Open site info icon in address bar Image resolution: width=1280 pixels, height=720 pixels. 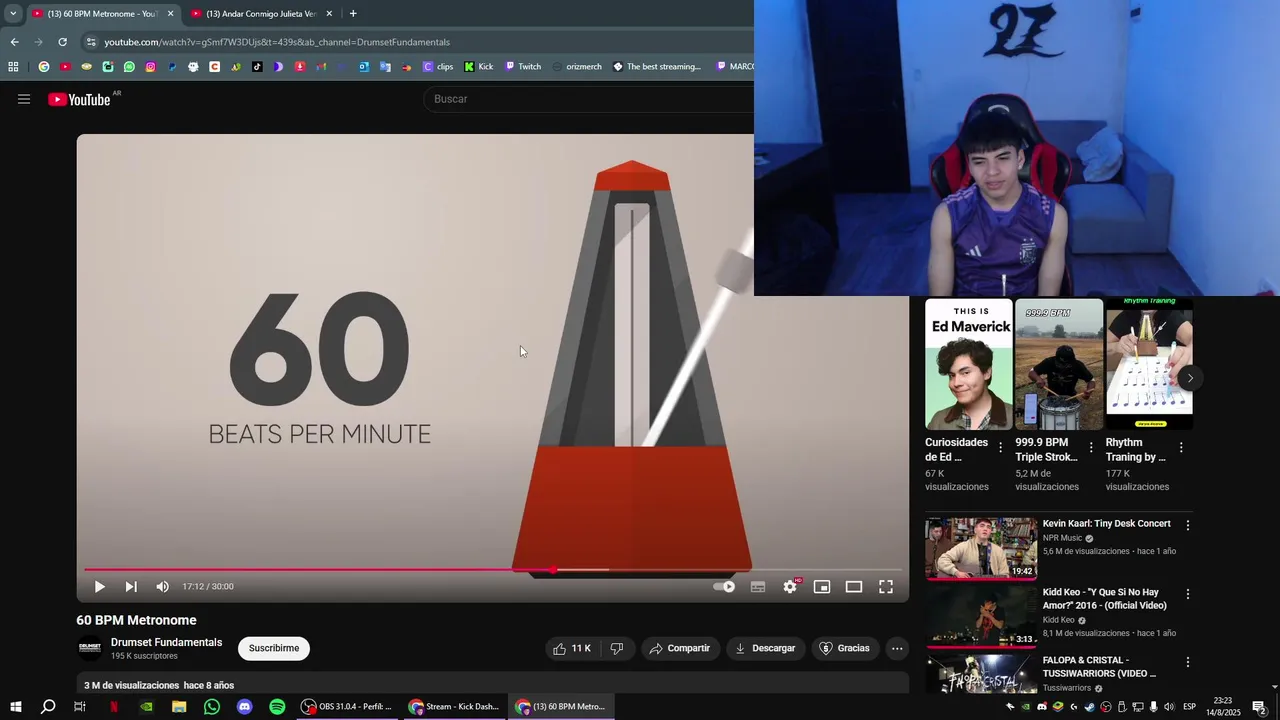(91, 42)
